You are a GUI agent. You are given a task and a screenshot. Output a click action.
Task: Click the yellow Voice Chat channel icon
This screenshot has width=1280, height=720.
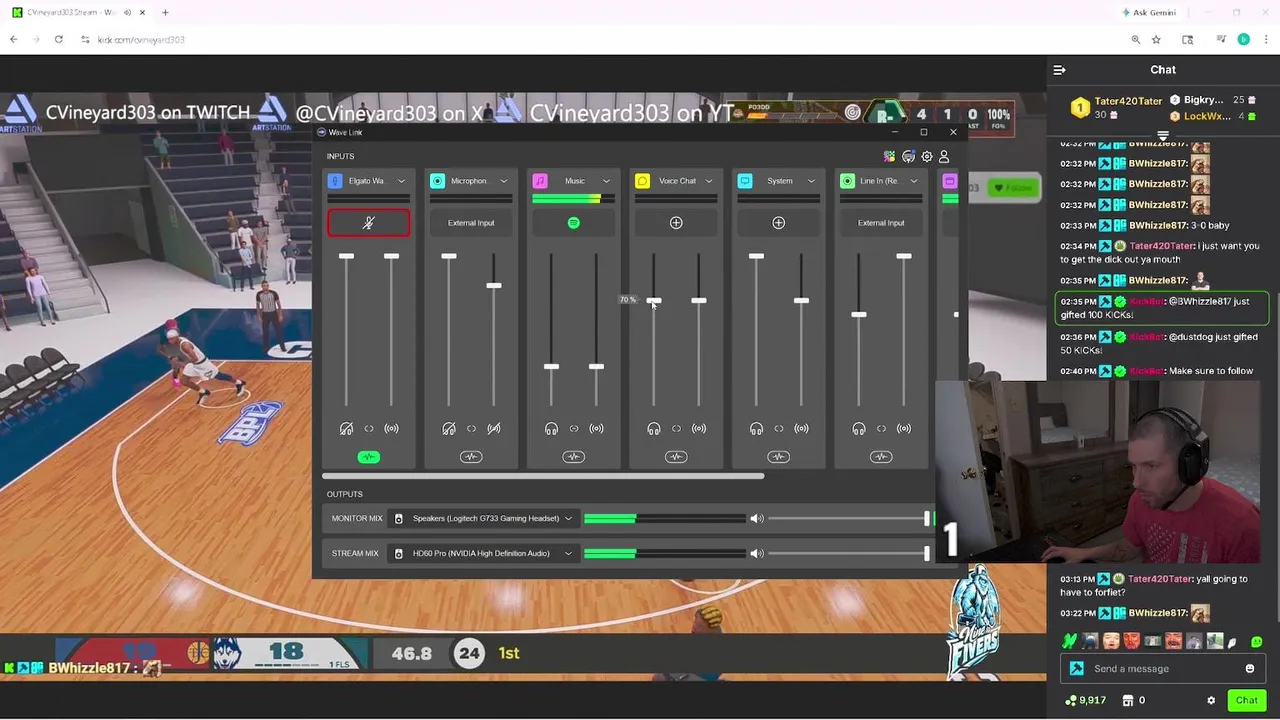pyautogui.click(x=642, y=181)
